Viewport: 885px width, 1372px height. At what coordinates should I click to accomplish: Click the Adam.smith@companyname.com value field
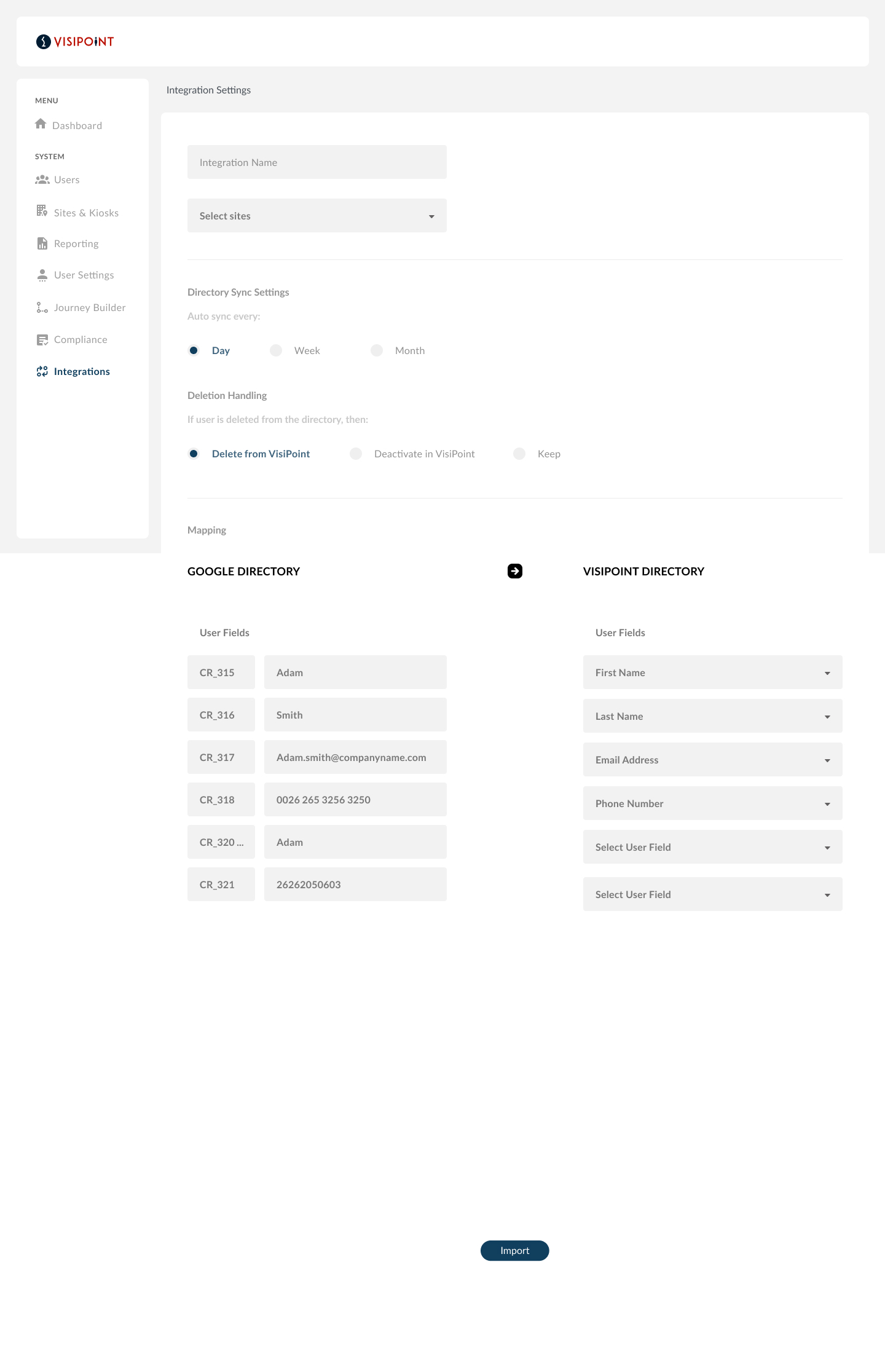(x=355, y=757)
